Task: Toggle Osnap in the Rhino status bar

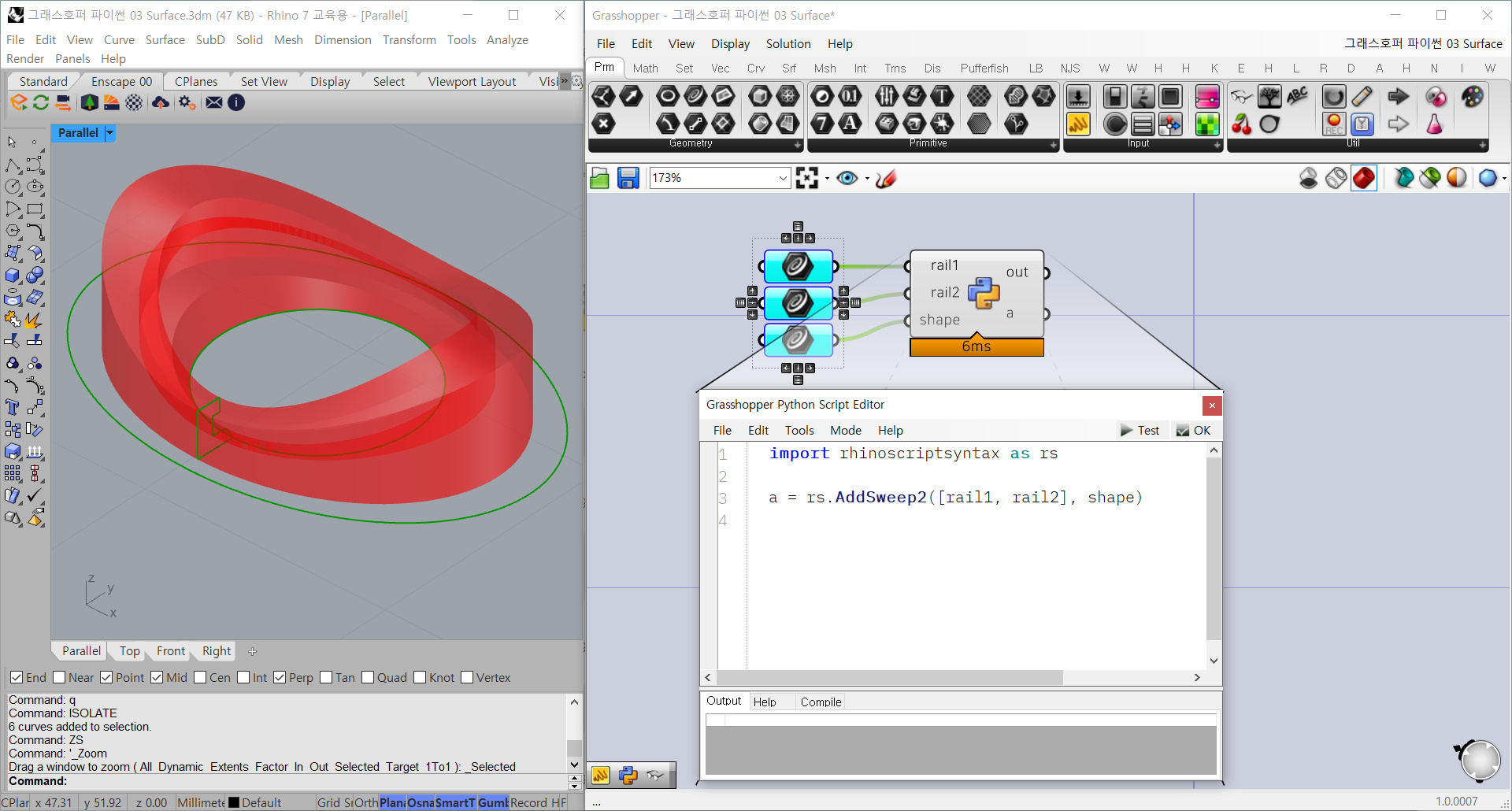Action: [x=421, y=802]
